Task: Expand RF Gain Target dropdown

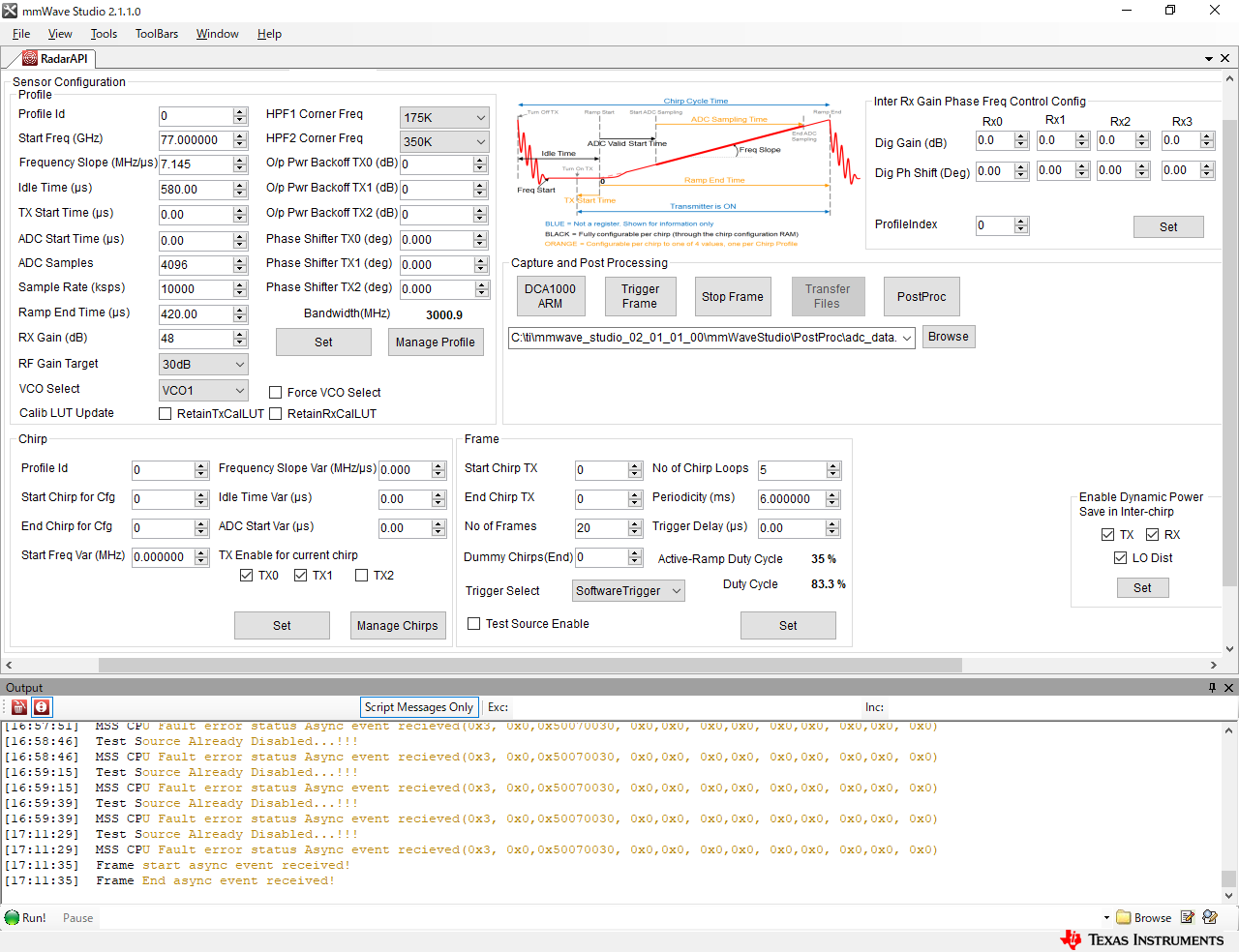Action: [x=203, y=365]
